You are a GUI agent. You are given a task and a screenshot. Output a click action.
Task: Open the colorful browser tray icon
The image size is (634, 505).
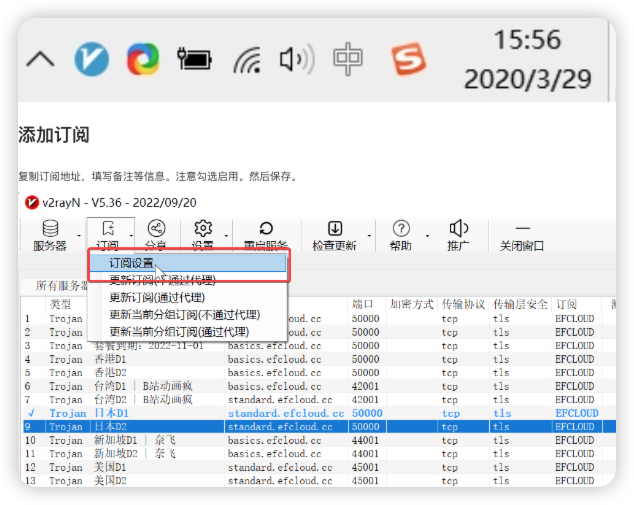click(143, 59)
